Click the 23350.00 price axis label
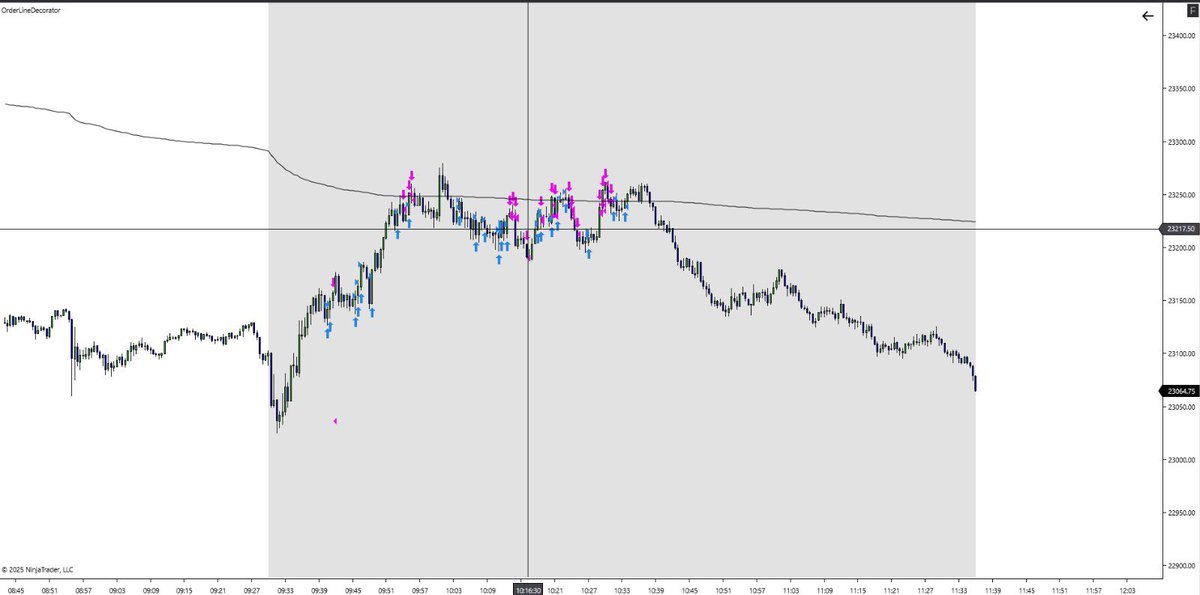 1183,90
